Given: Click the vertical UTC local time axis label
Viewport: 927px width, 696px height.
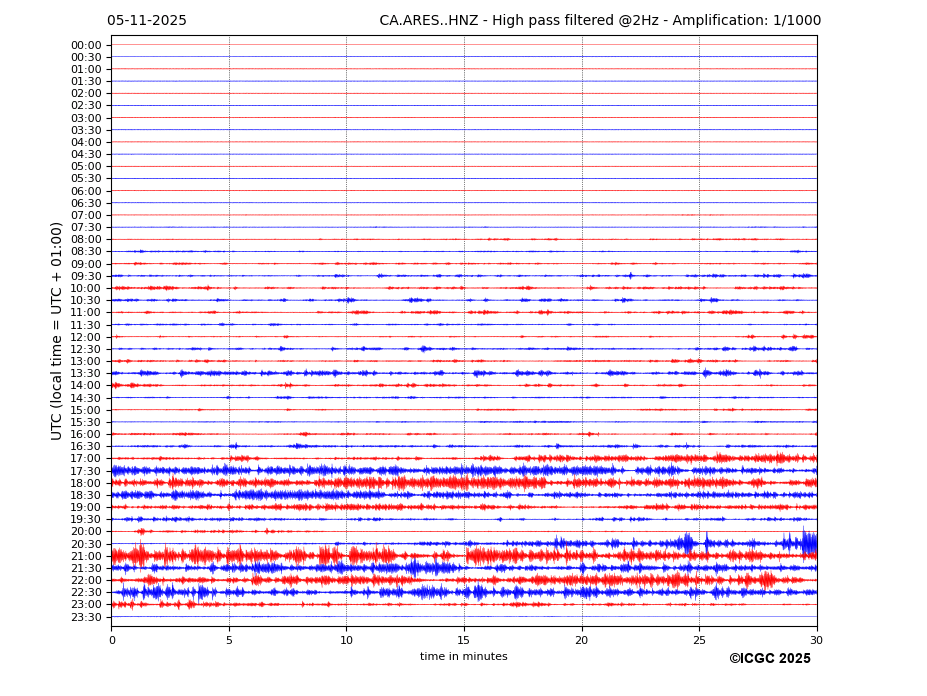Looking at the screenshot, I should [58, 331].
